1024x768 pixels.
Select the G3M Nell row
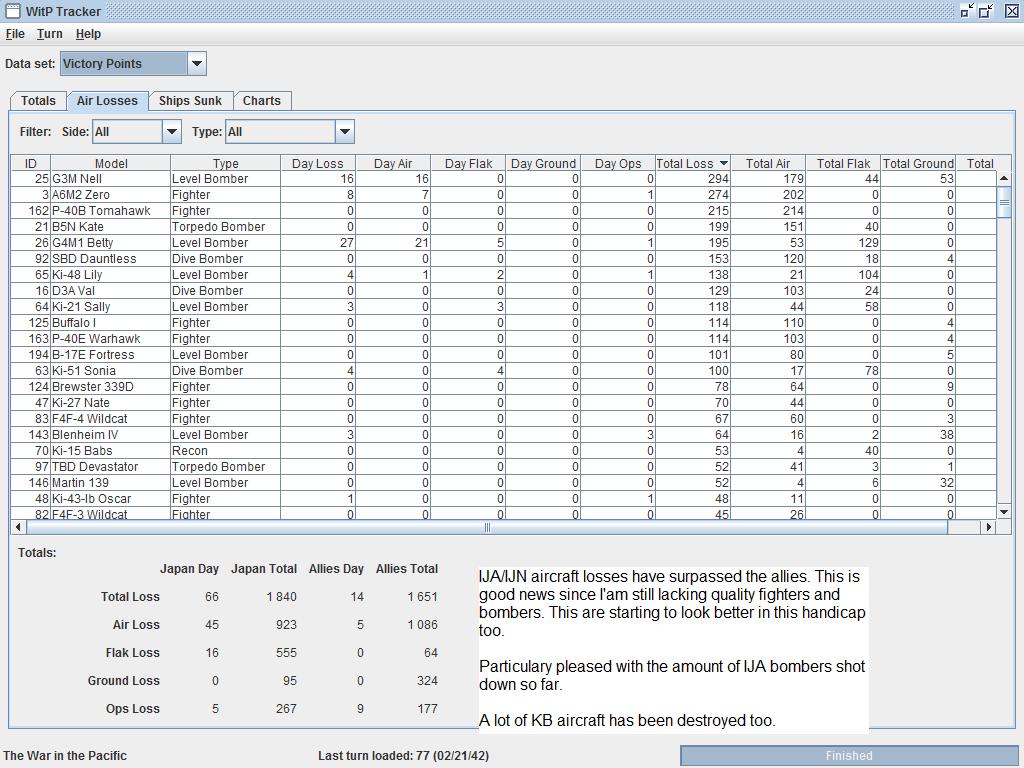tap(504, 179)
